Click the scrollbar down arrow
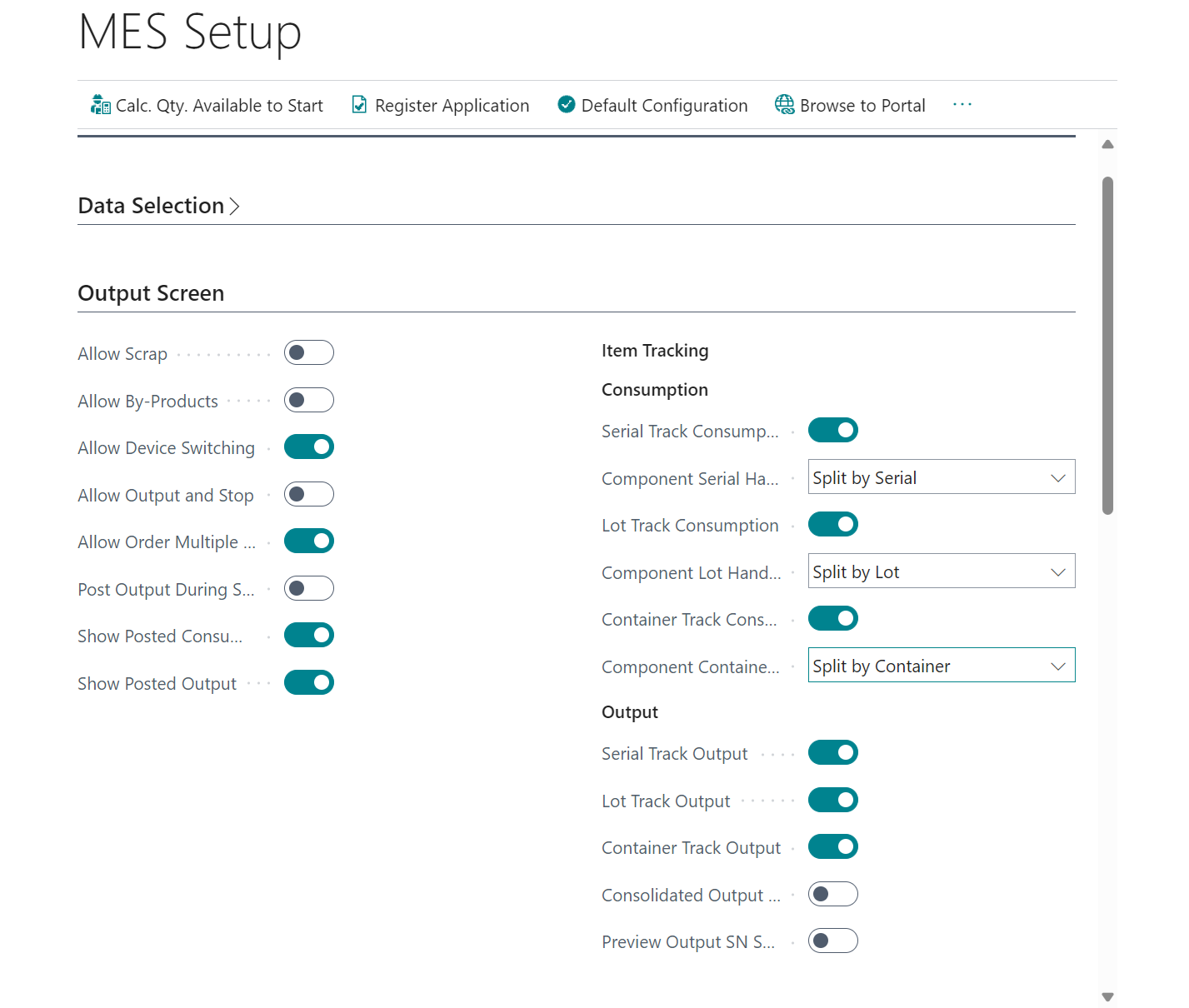Image resolution: width=1189 pixels, height=1008 pixels. pyautogui.click(x=1107, y=996)
